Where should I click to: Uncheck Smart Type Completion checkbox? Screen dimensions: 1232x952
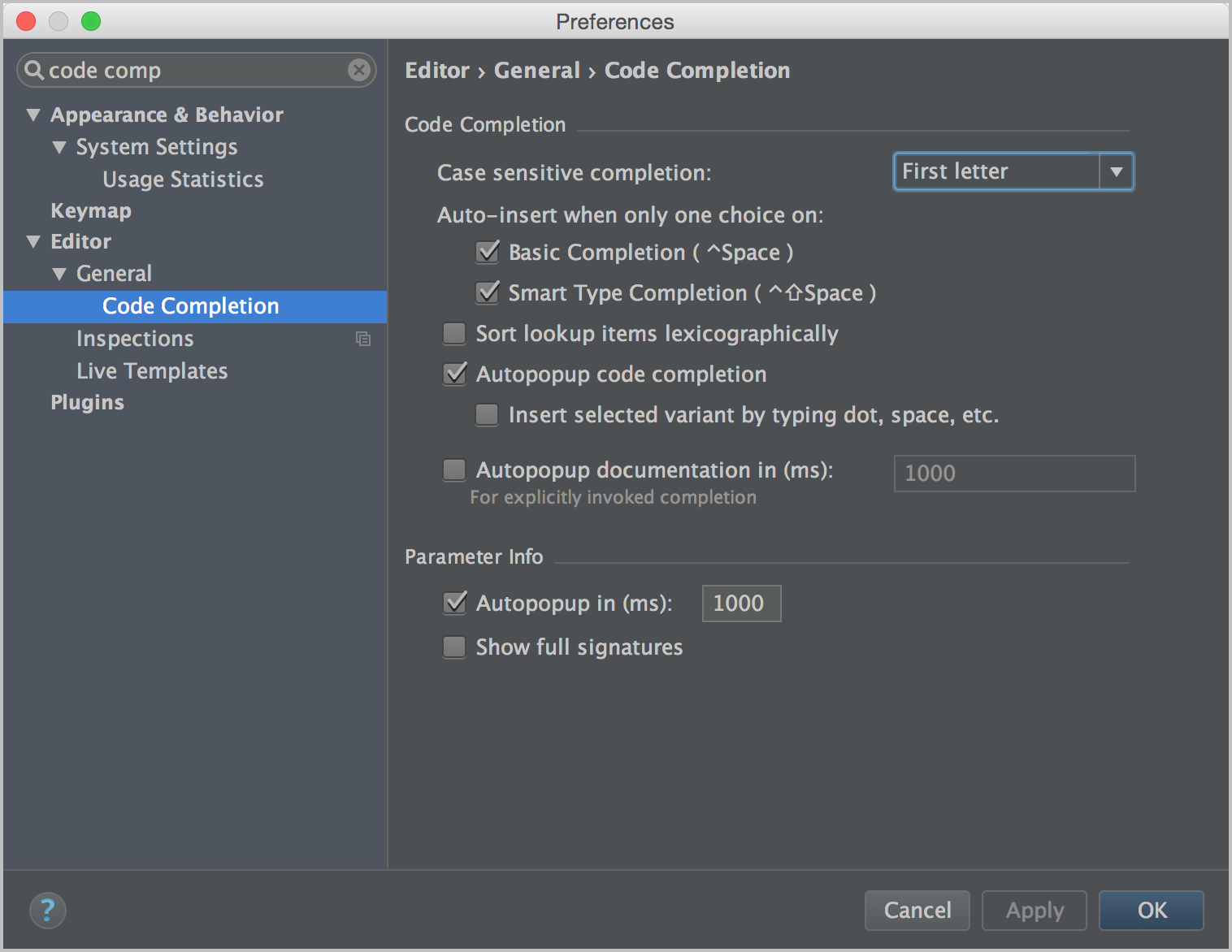488,293
